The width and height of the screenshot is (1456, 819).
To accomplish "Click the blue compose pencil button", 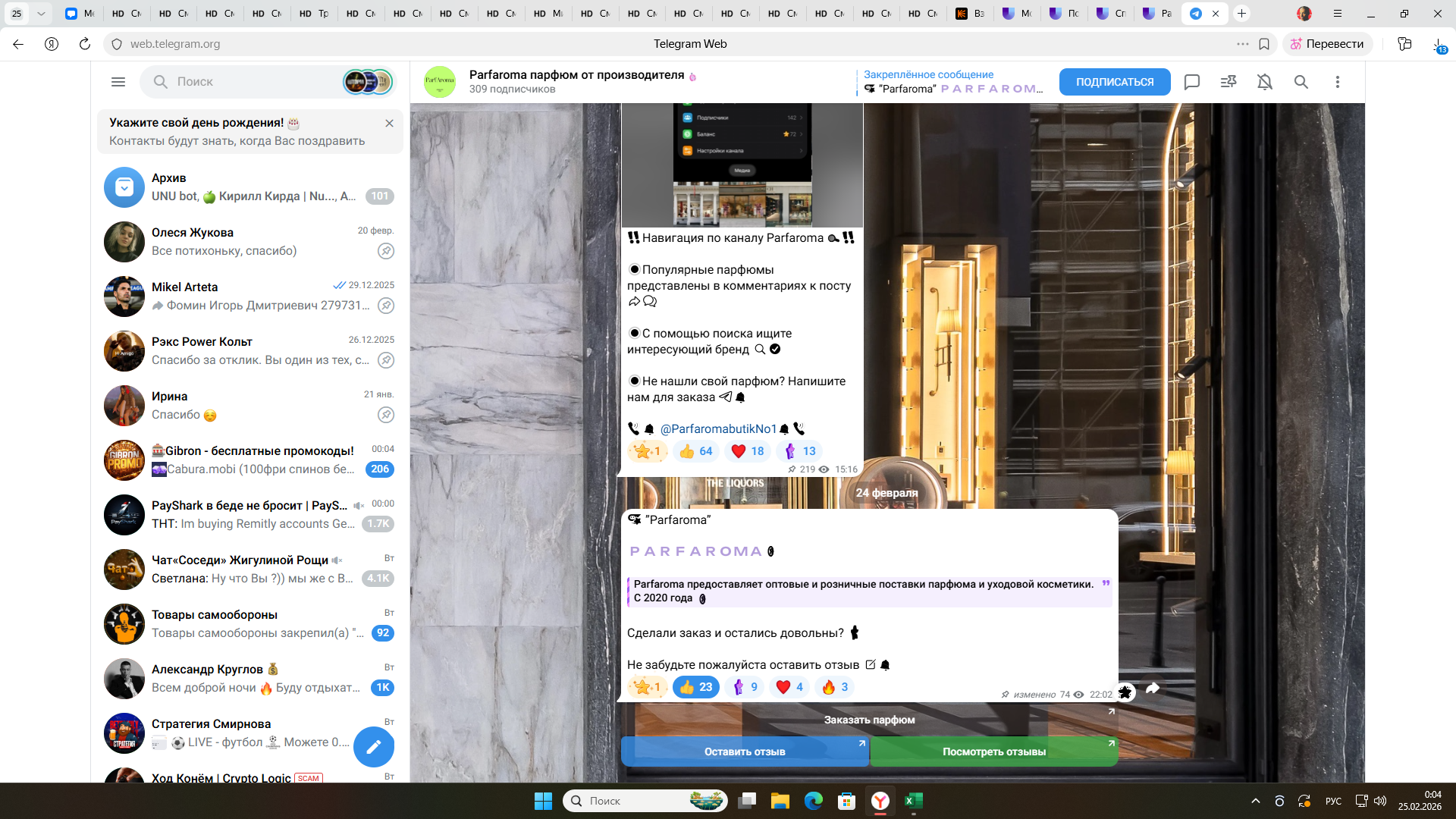I will coord(373,747).
